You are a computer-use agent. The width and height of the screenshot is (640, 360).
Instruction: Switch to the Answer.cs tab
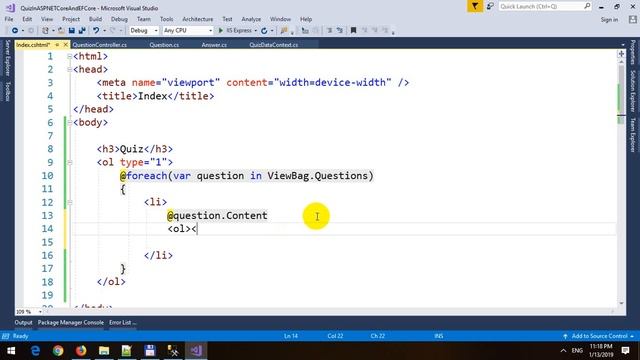pos(214,45)
